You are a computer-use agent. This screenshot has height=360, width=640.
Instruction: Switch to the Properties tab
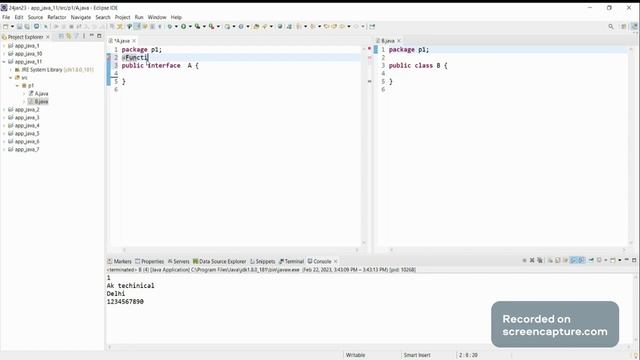(149, 261)
